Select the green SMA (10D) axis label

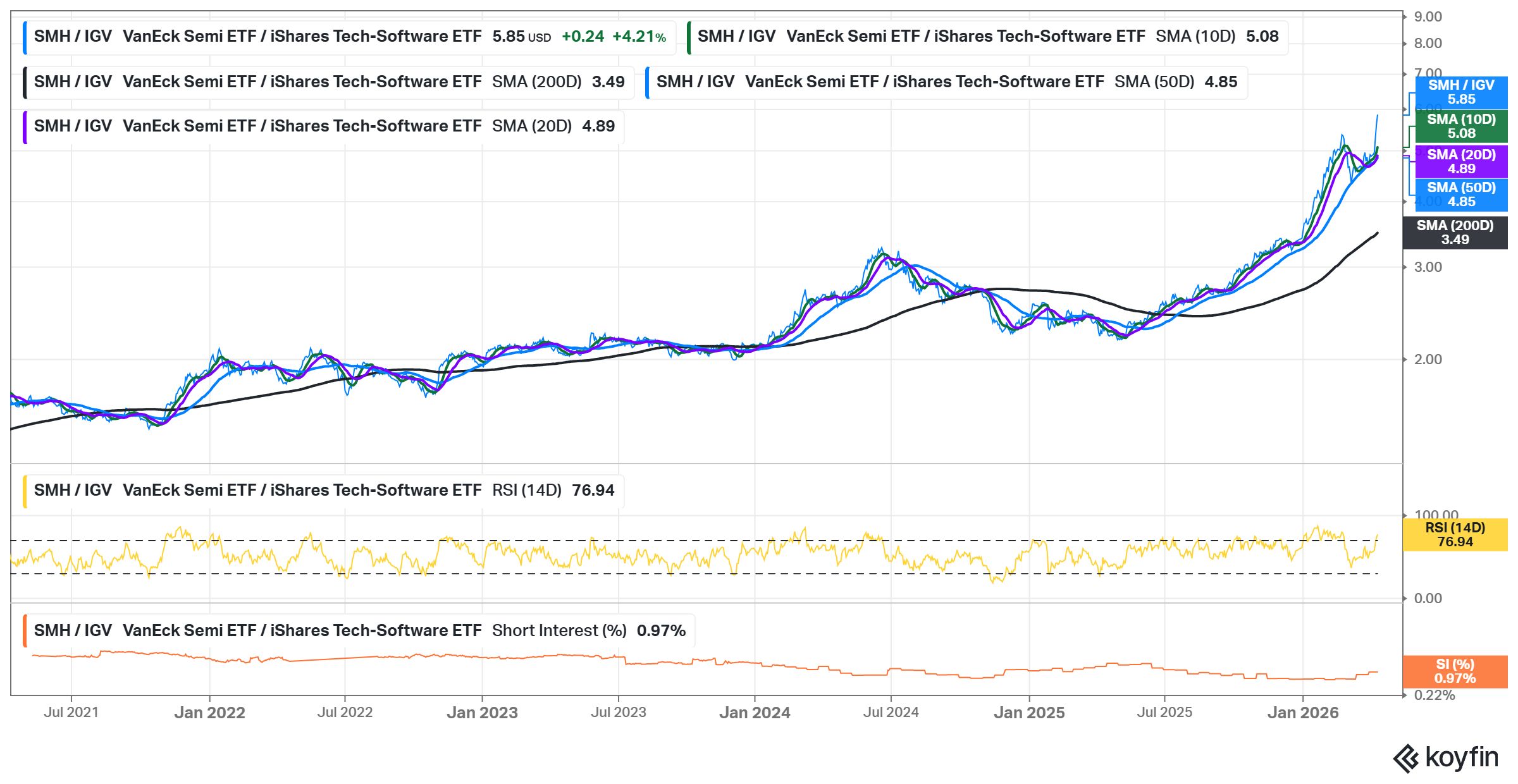[x=1460, y=126]
